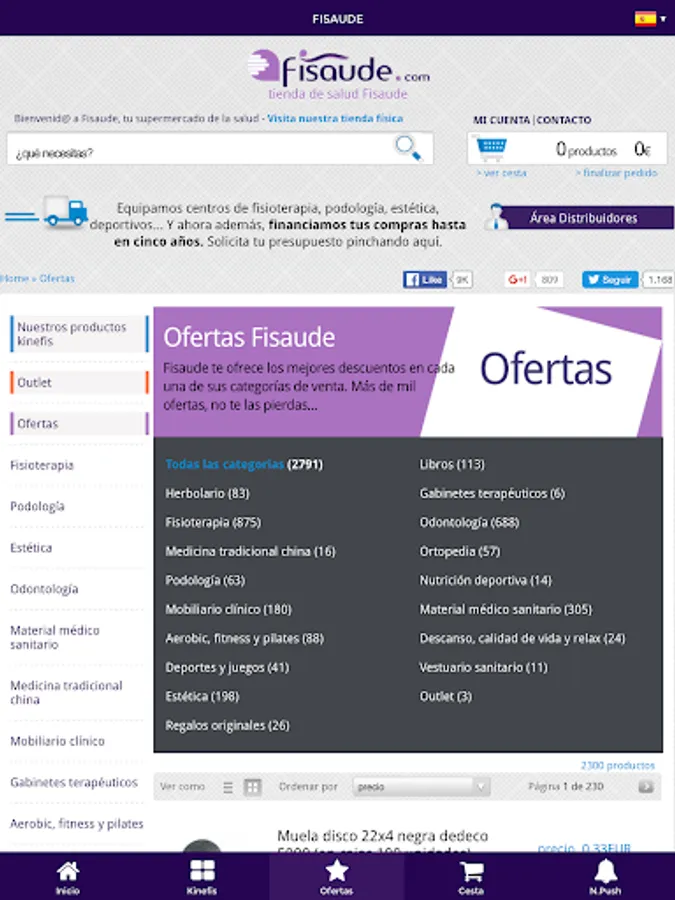Open Inicio home tab
This screenshot has height=900, width=675.
pyautogui.click(x=68, y=876)
